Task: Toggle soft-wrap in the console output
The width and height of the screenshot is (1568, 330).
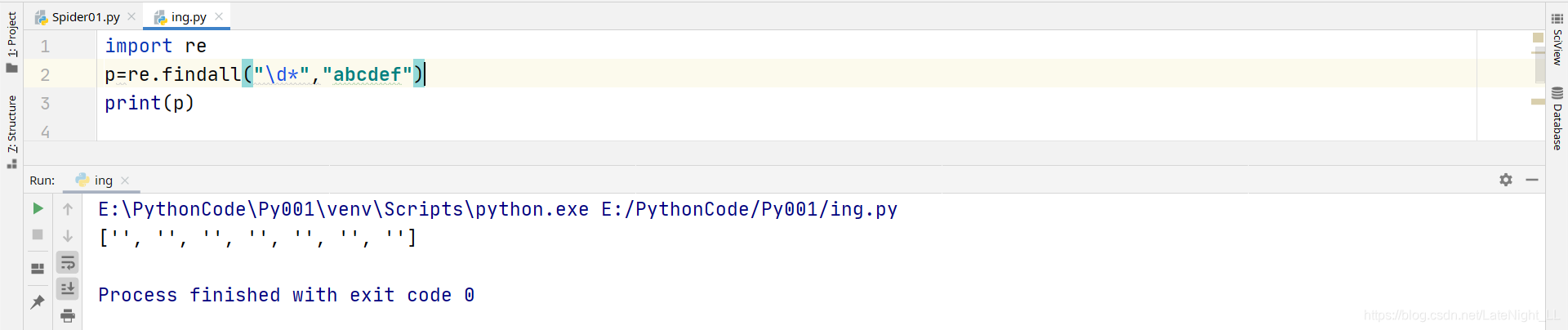Action: point(68,262)
